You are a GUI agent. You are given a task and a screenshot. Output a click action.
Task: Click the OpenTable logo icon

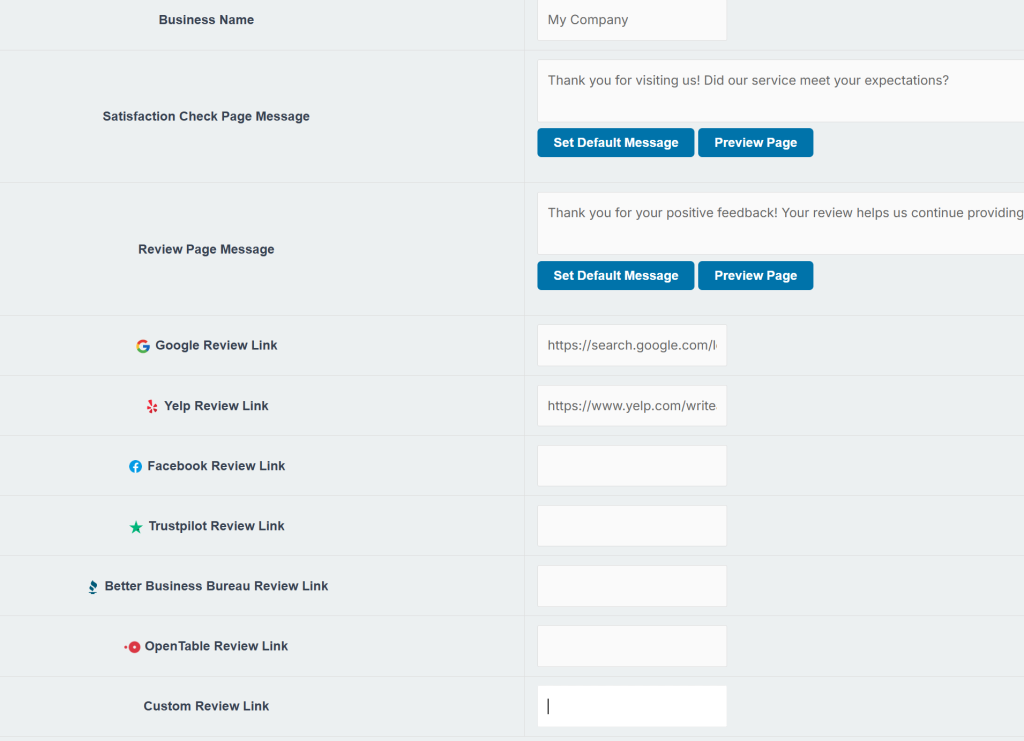click(133, 647)
